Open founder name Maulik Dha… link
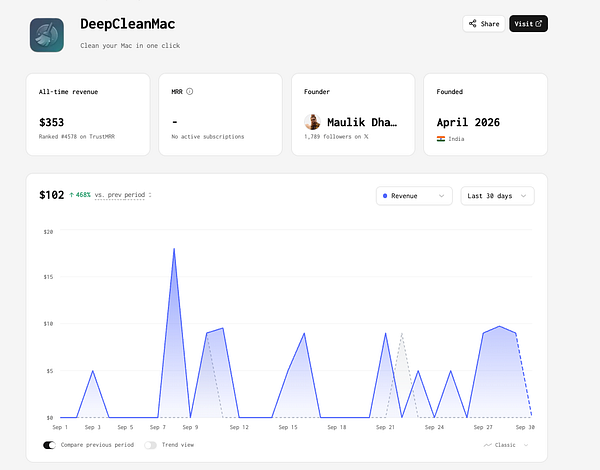Image resolution: width=600 pixels, height=470 pixels. click(x=362, y=122)
